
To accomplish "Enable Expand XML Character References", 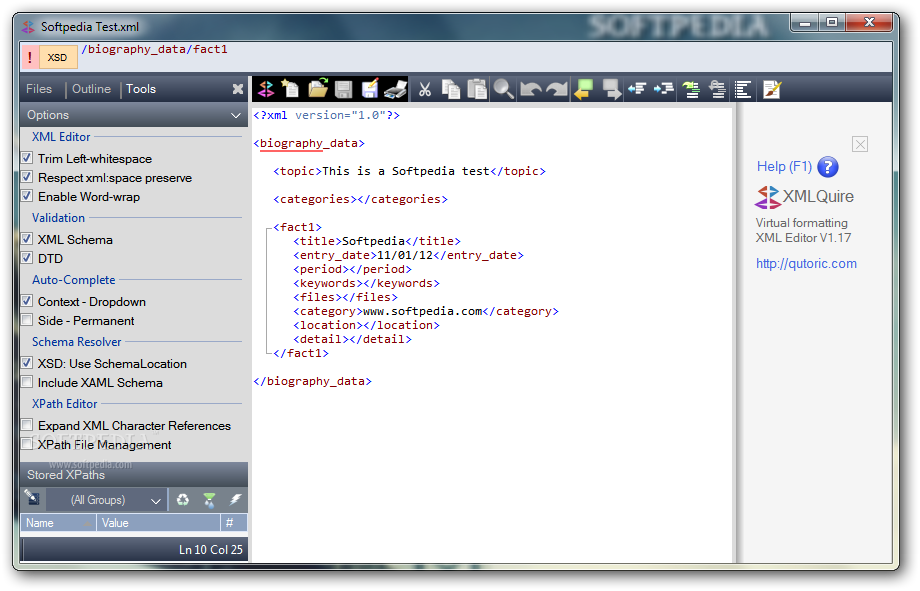I will 27,425.
